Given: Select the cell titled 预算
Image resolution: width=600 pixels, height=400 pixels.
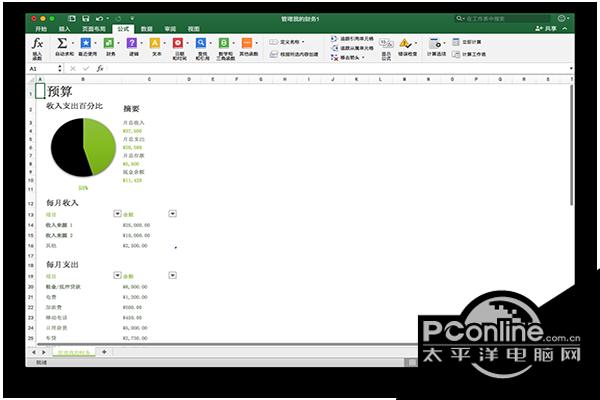Looking at the screenshot, I should tap(59, 91).
